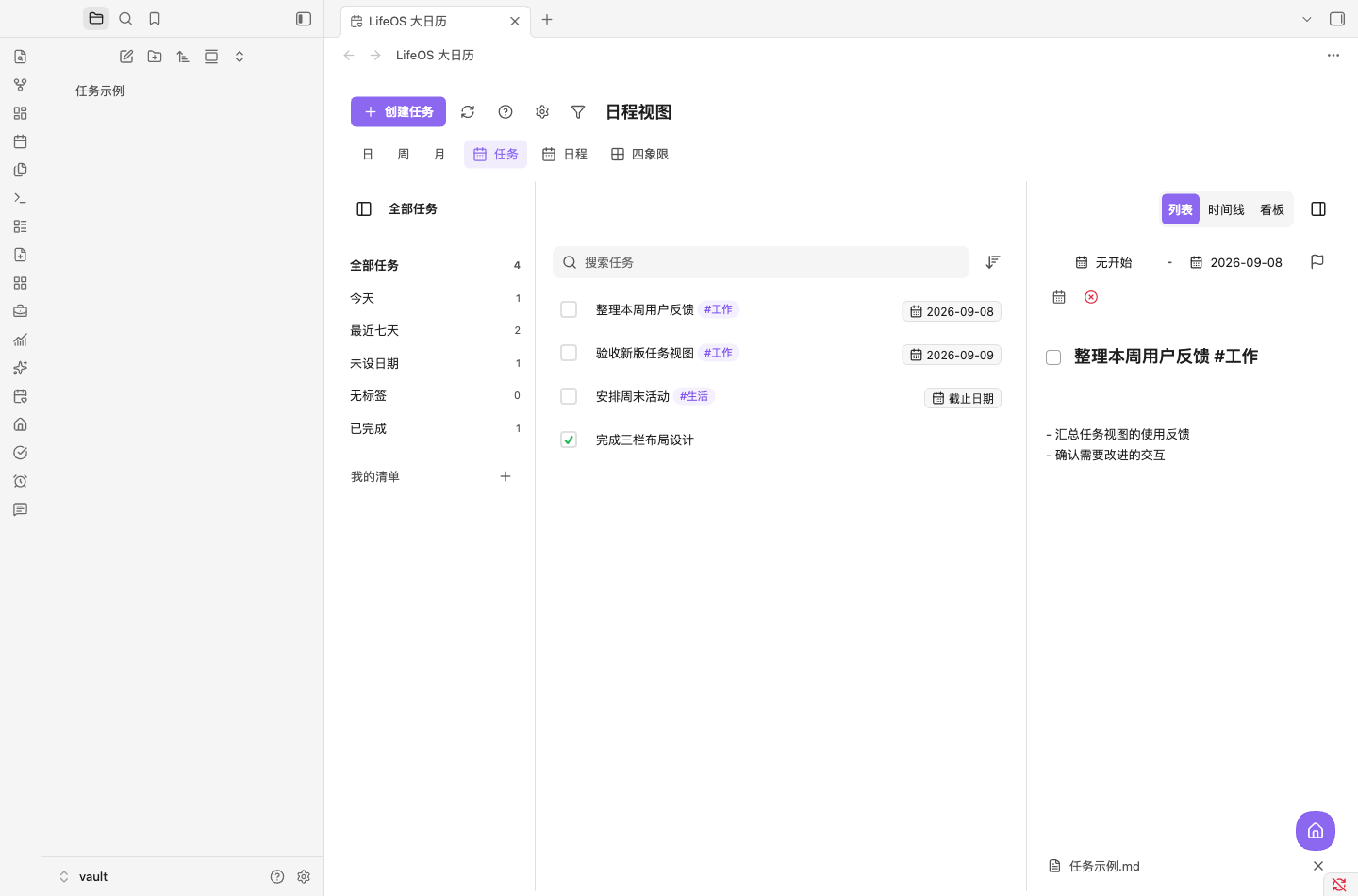Click the home ribbon icon in left strip

coord(21,424)
